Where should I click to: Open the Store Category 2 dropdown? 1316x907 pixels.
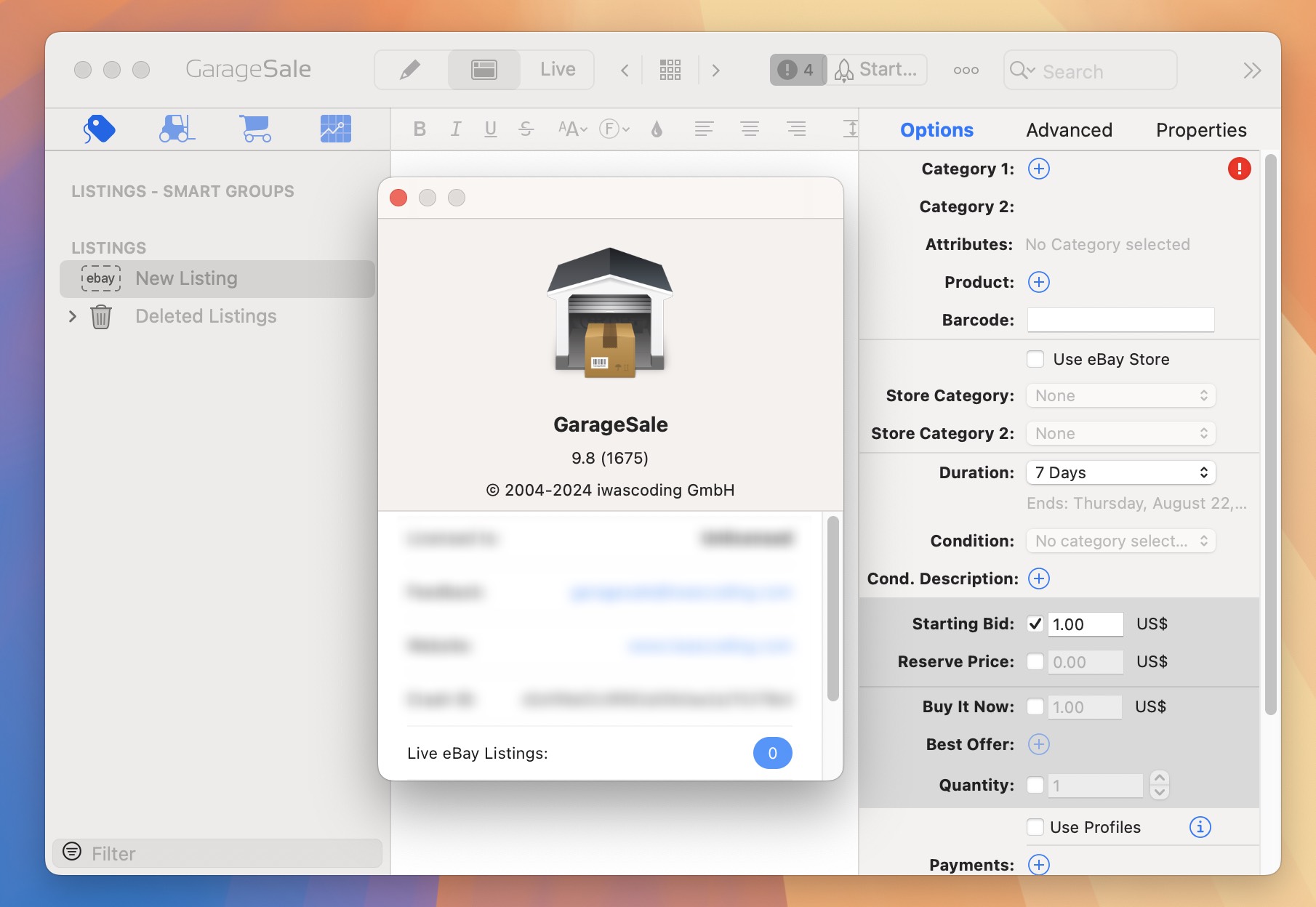1120,433
